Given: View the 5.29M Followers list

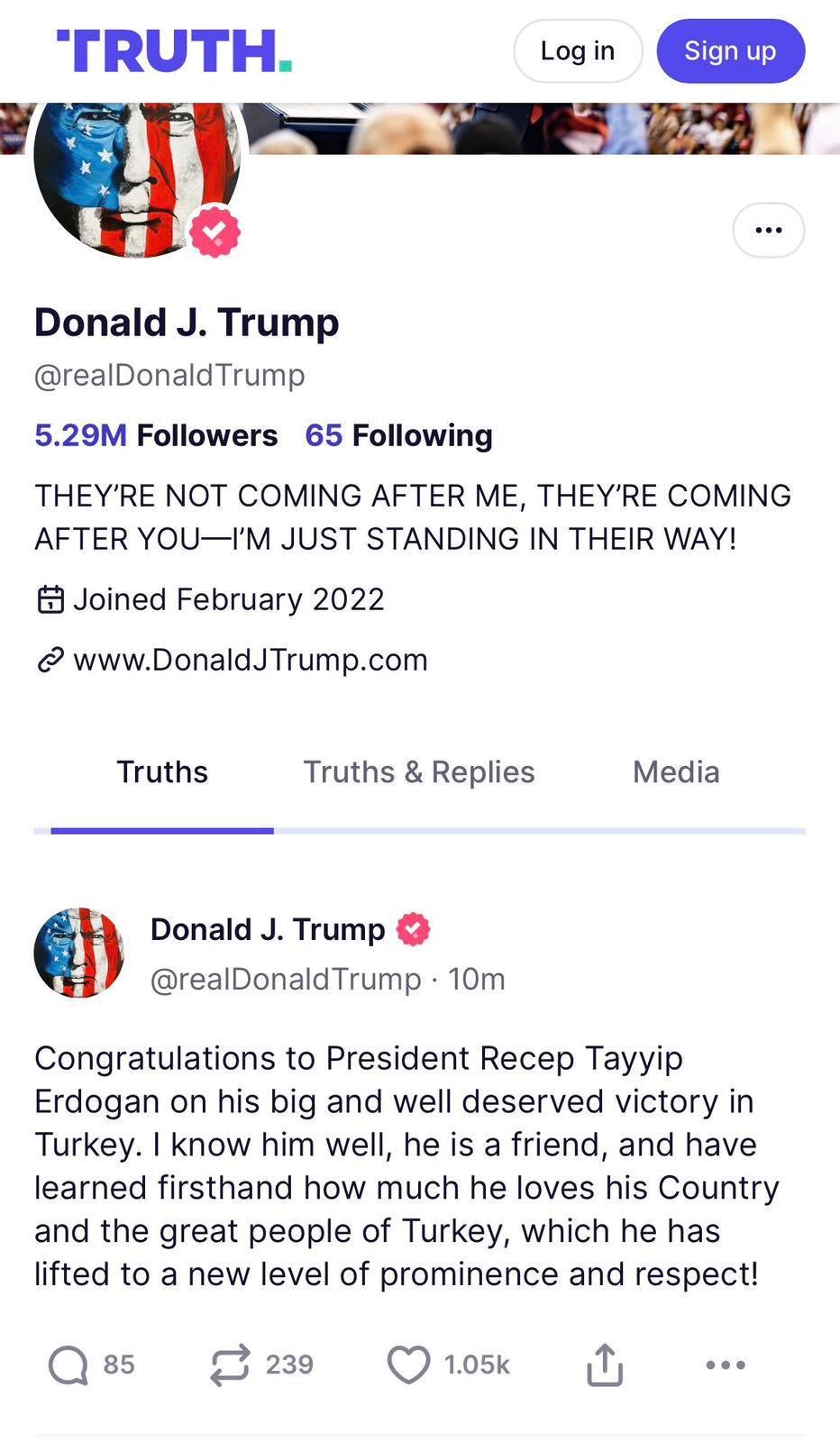Looking at the screenshot, I should 156,435.
